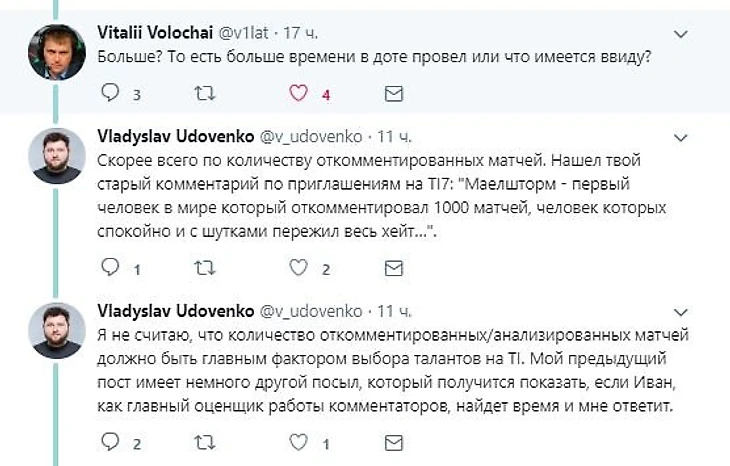Viewport: 730px width, 466px height.
Task: Like Udovenko's last tweet about TI
Action: (297, 441)
